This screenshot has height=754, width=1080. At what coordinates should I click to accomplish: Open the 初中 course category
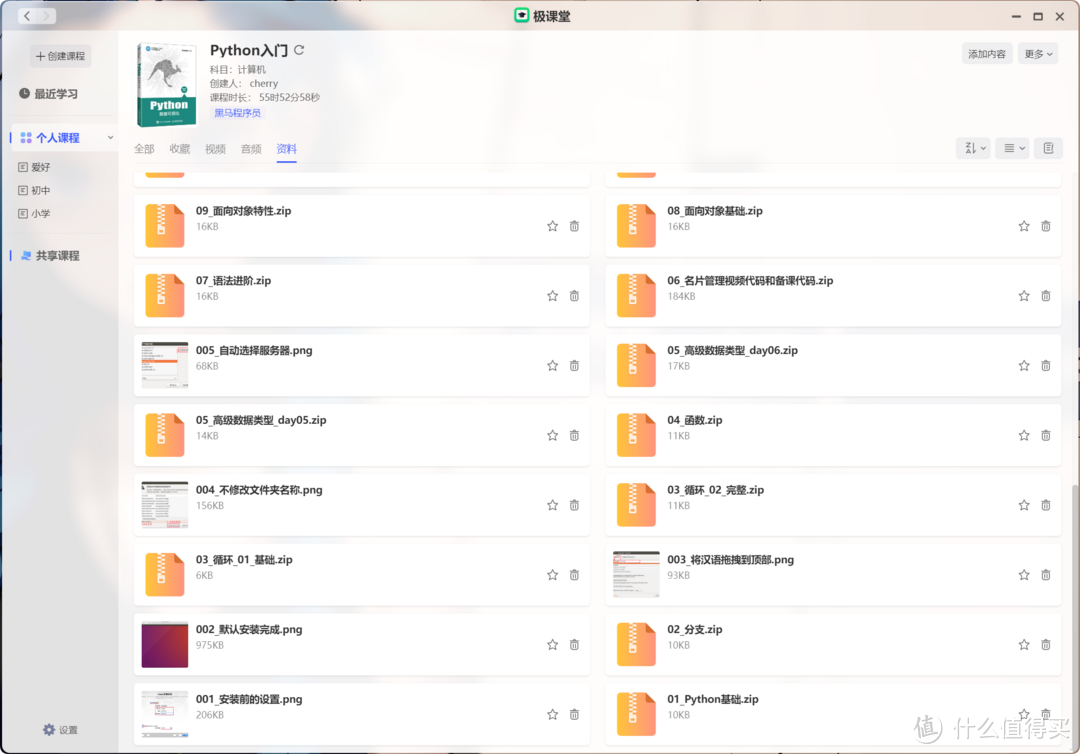coord(34,191)
